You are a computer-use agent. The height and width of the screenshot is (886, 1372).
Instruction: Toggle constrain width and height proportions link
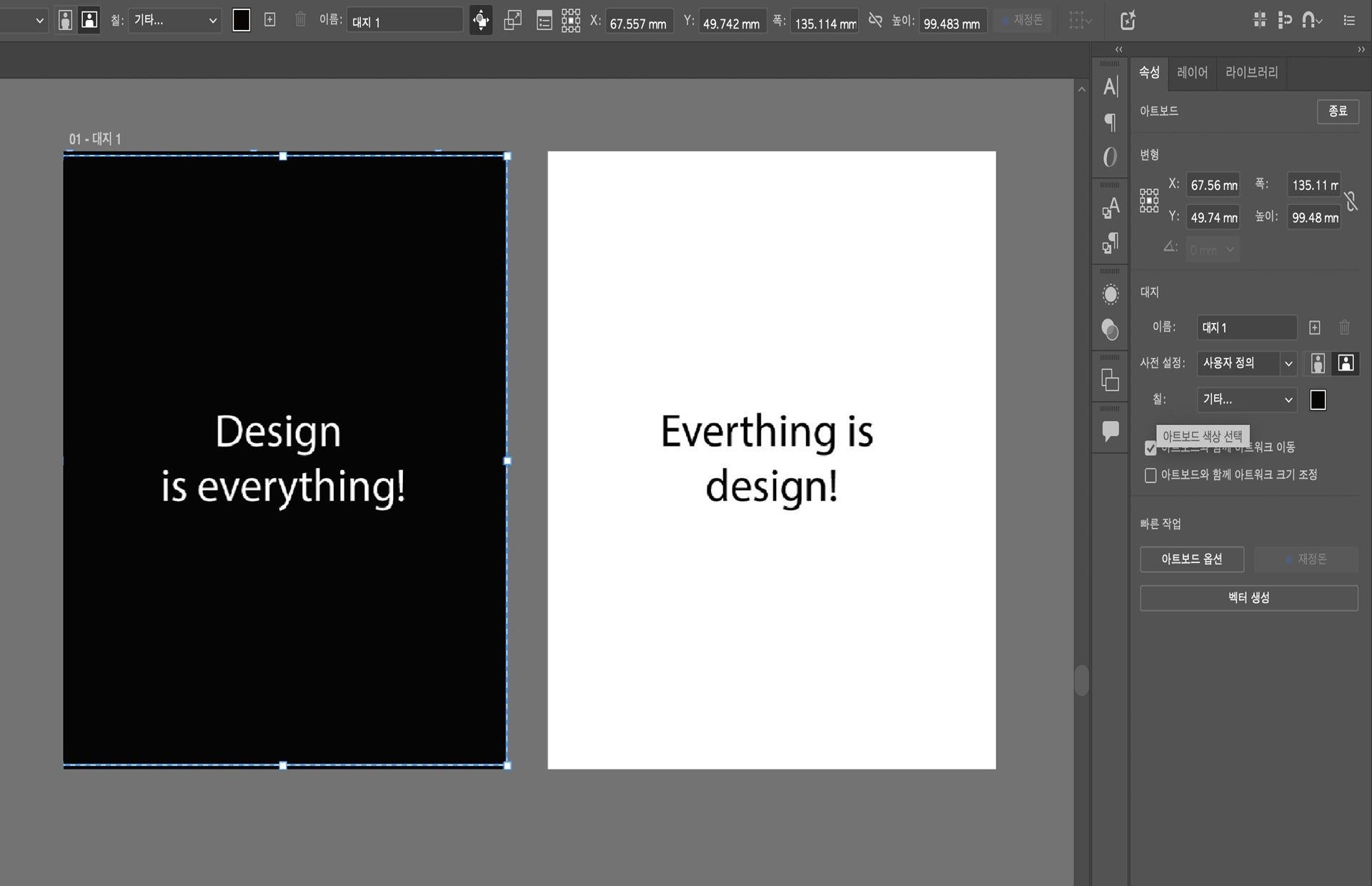pos(1351,201)
